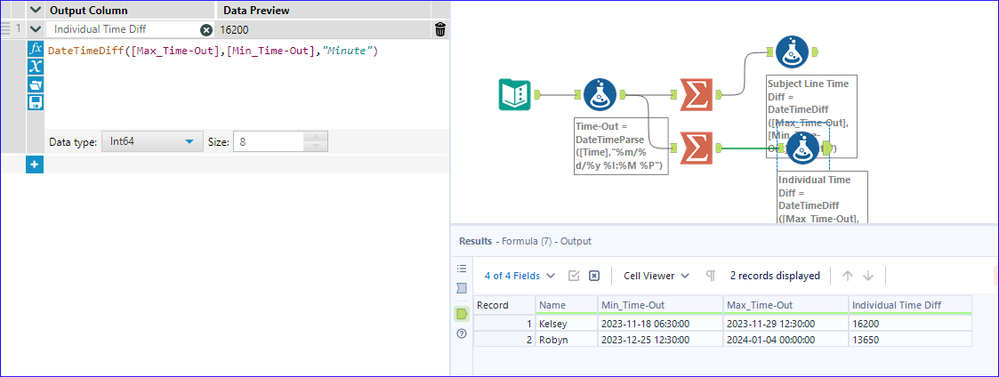Grab the expression row reorder handle
The width and height of the screenshot is (999, 377).
(x=6, y=28)
